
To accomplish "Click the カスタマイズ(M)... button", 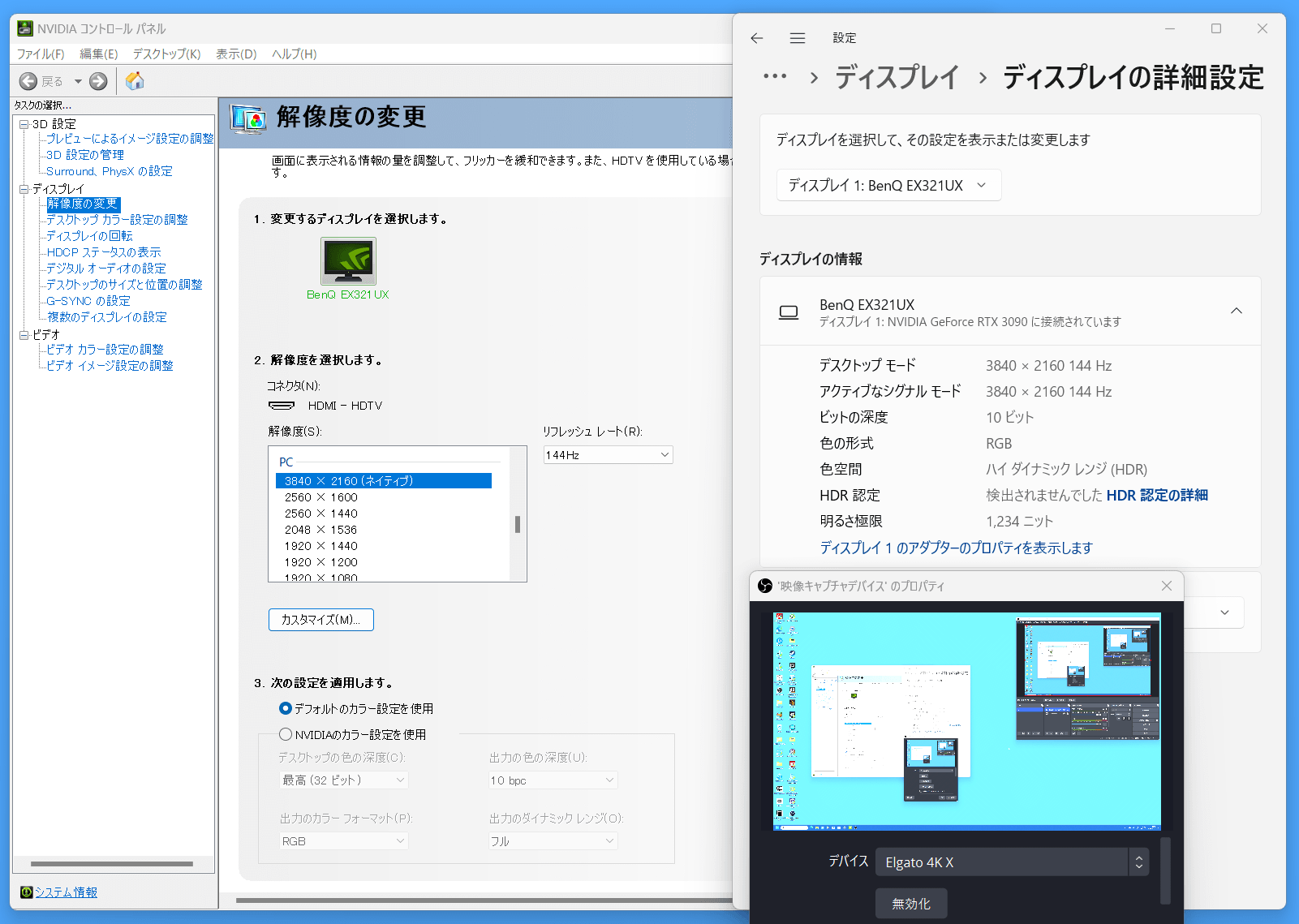I will 321,620.
